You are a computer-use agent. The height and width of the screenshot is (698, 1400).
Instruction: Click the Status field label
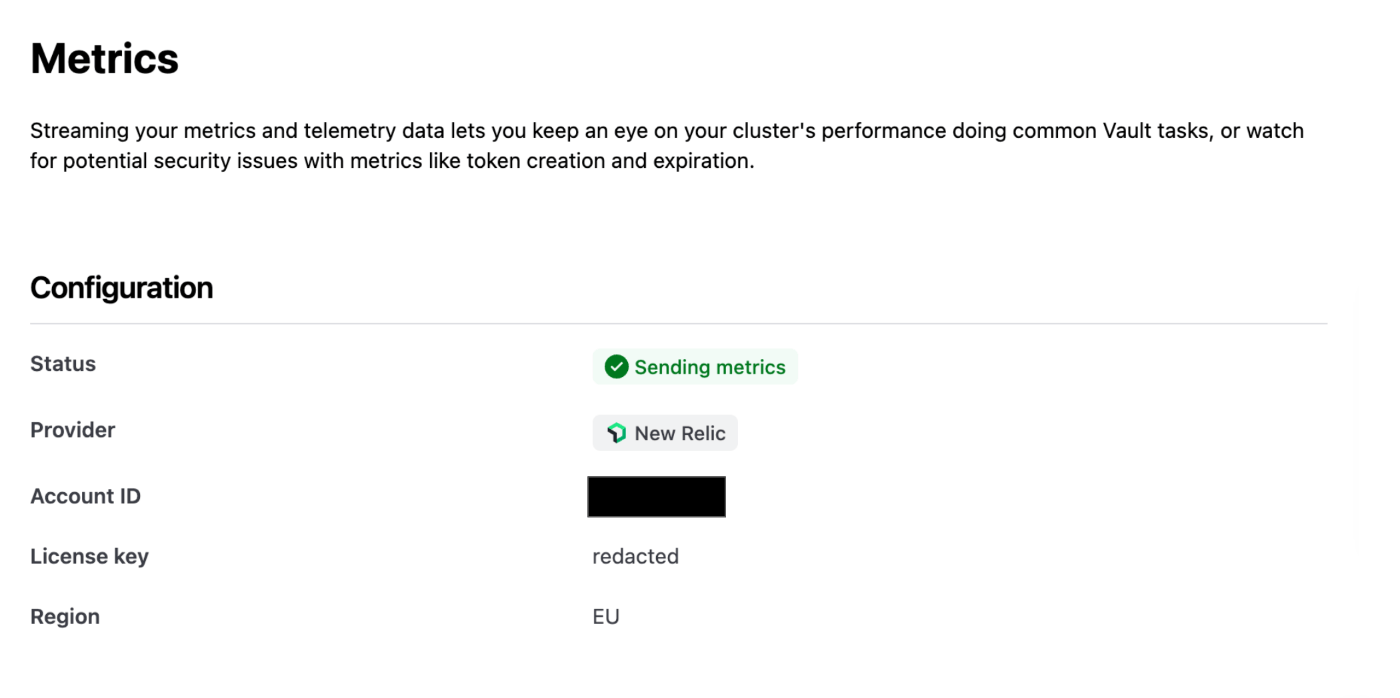[63, 364]
